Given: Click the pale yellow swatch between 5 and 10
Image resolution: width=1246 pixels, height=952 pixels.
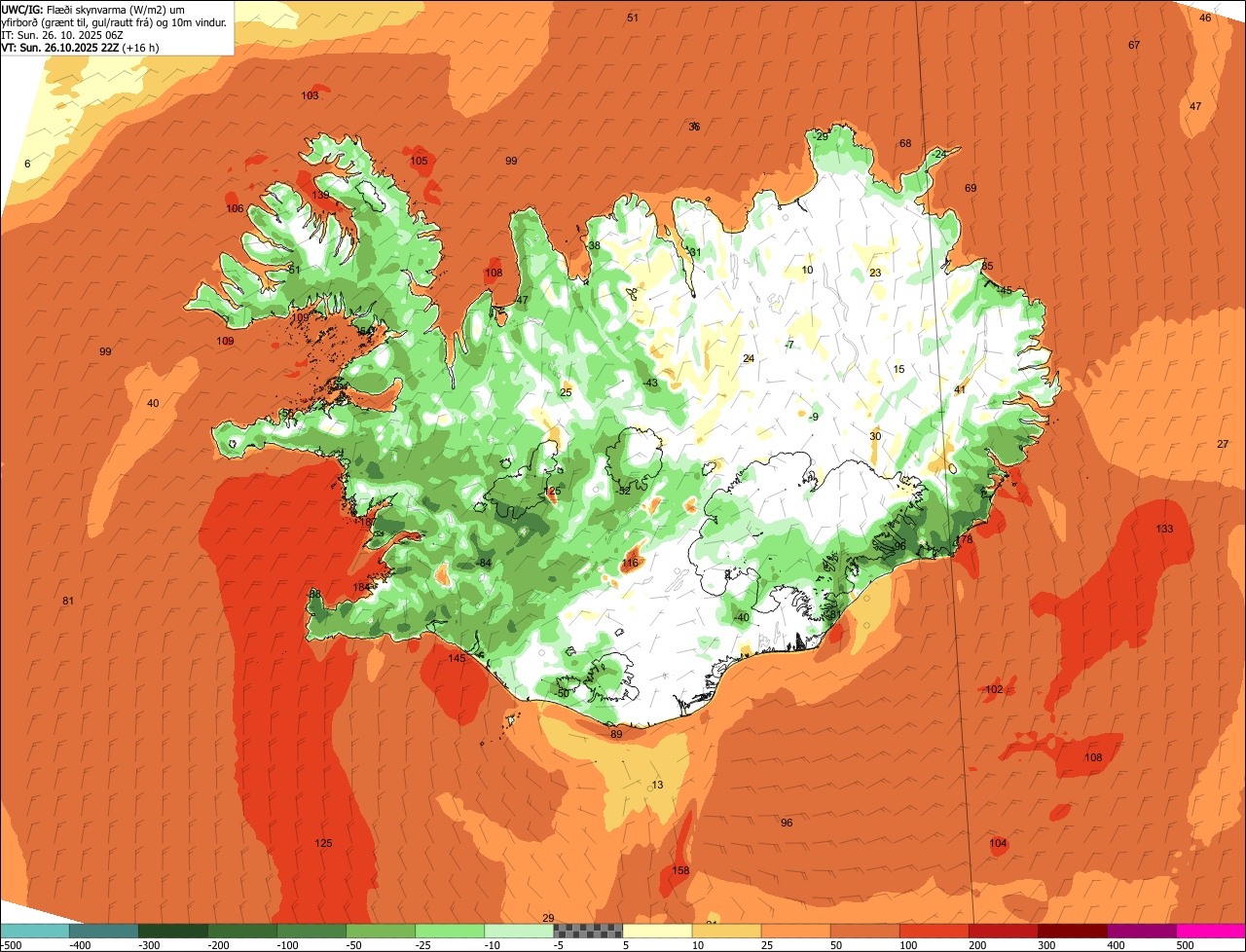Looking at the screenshot, I should (657, 931).
